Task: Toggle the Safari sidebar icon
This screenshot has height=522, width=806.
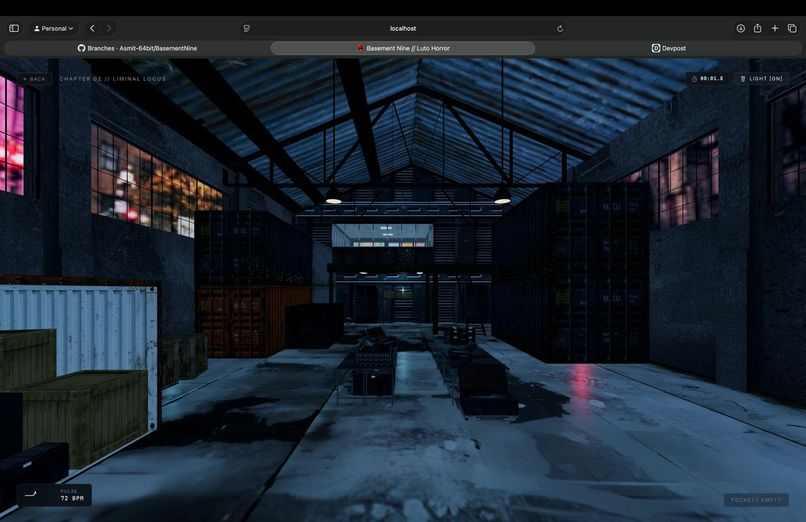Action: 14,28
